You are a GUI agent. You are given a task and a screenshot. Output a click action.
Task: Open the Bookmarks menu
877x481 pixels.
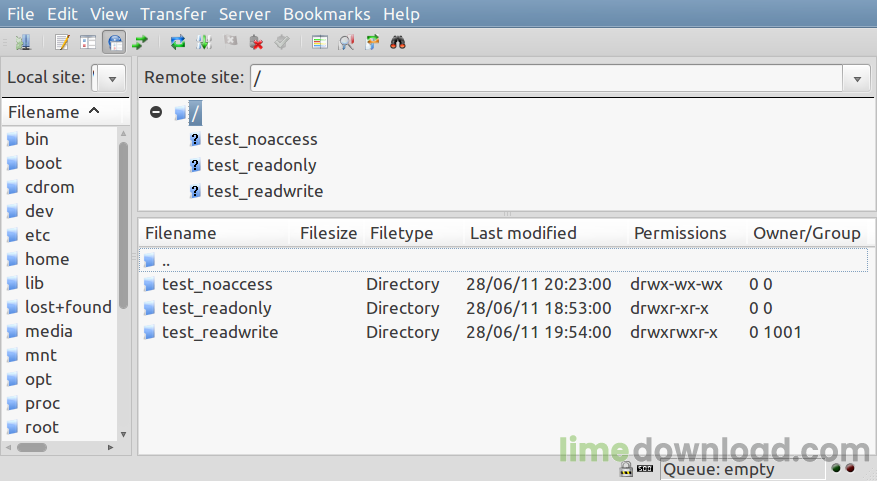click(x=327, y=14)
